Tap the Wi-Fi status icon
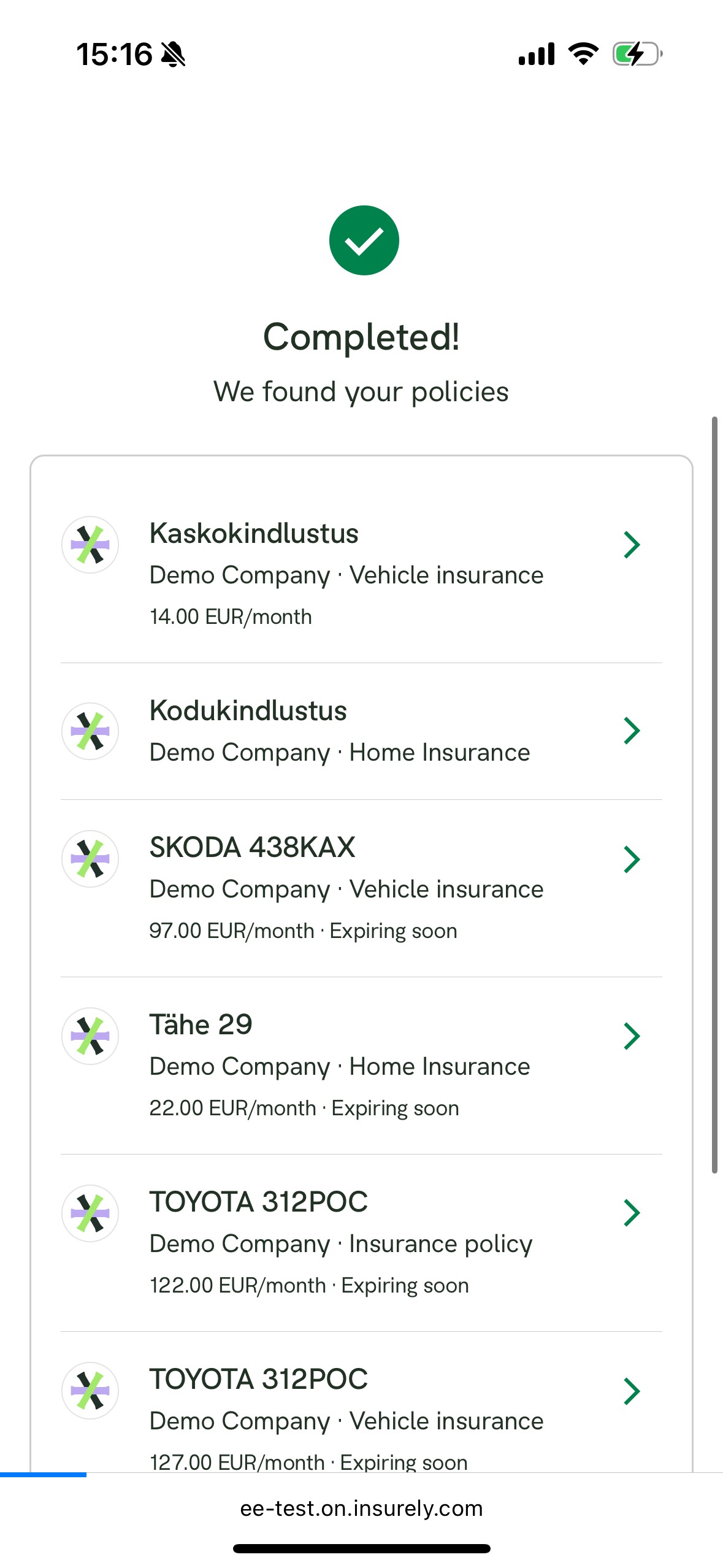 point(583,54)
